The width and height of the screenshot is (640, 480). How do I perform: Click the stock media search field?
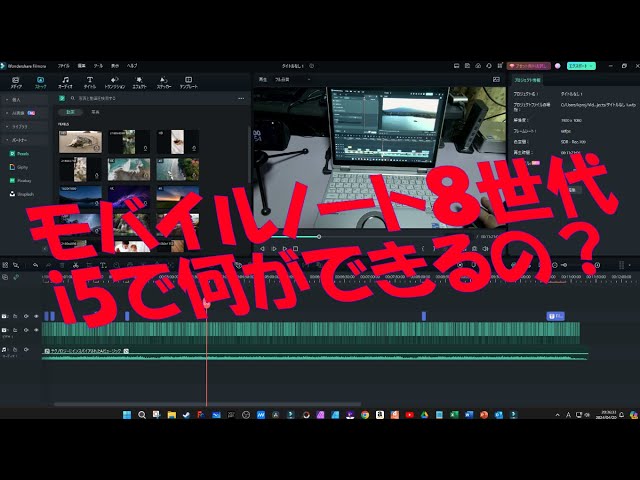click(151, 98)
